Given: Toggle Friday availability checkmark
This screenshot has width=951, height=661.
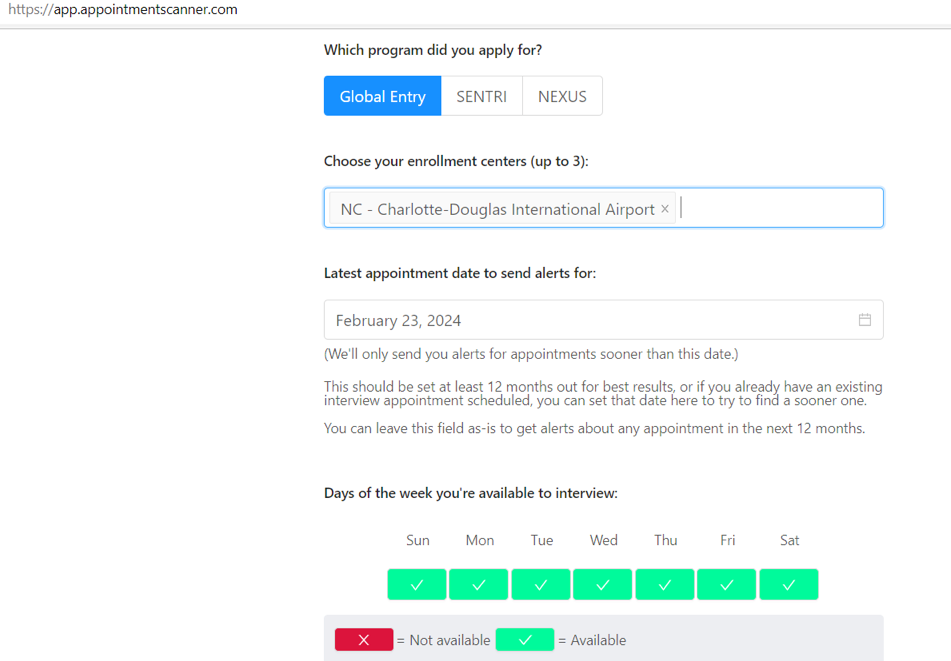Looking at the screenshot, I should [x=727, y=585].
